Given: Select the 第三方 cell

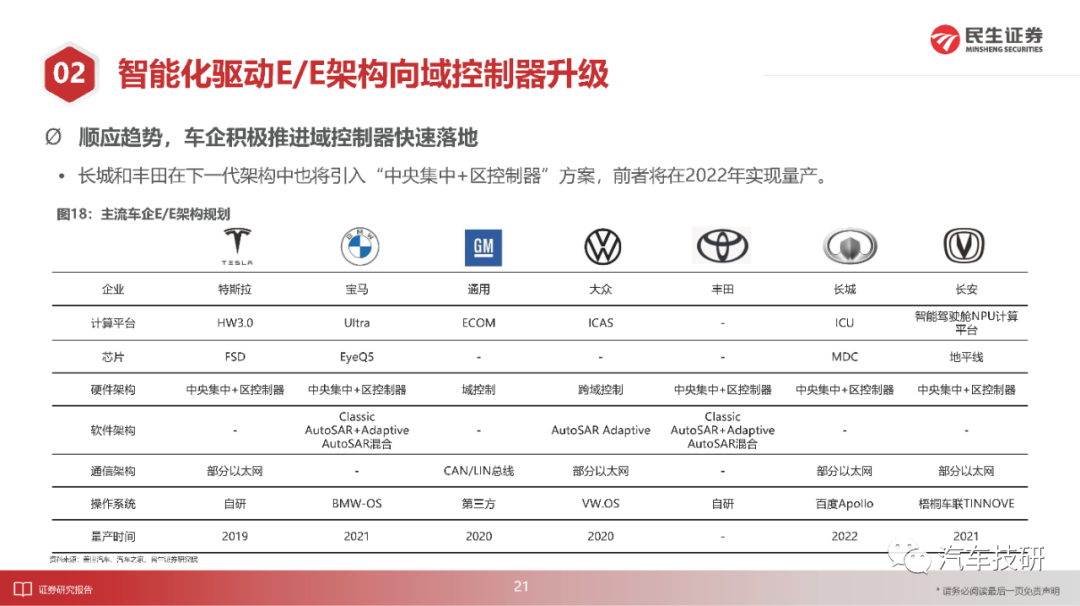Looking at the screenshot, I should (479, 504).
